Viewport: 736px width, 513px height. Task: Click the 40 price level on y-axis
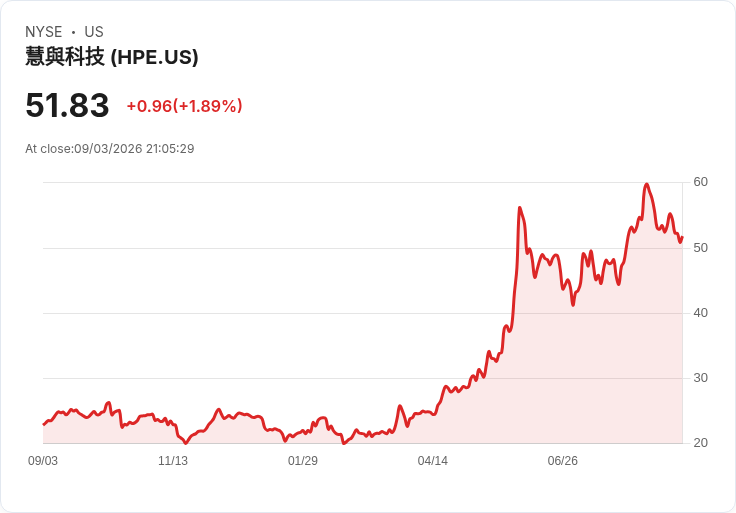coord(700,313)
